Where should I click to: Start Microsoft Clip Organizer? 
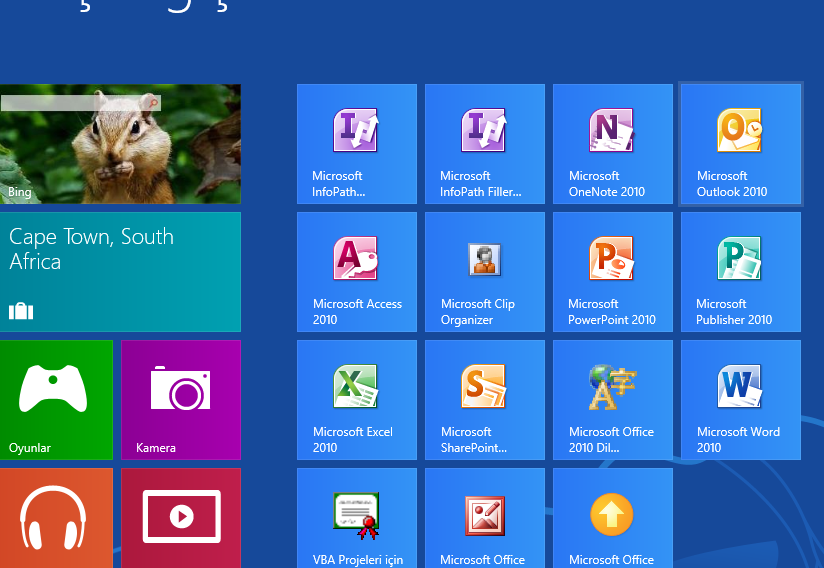tap(484, 272)
